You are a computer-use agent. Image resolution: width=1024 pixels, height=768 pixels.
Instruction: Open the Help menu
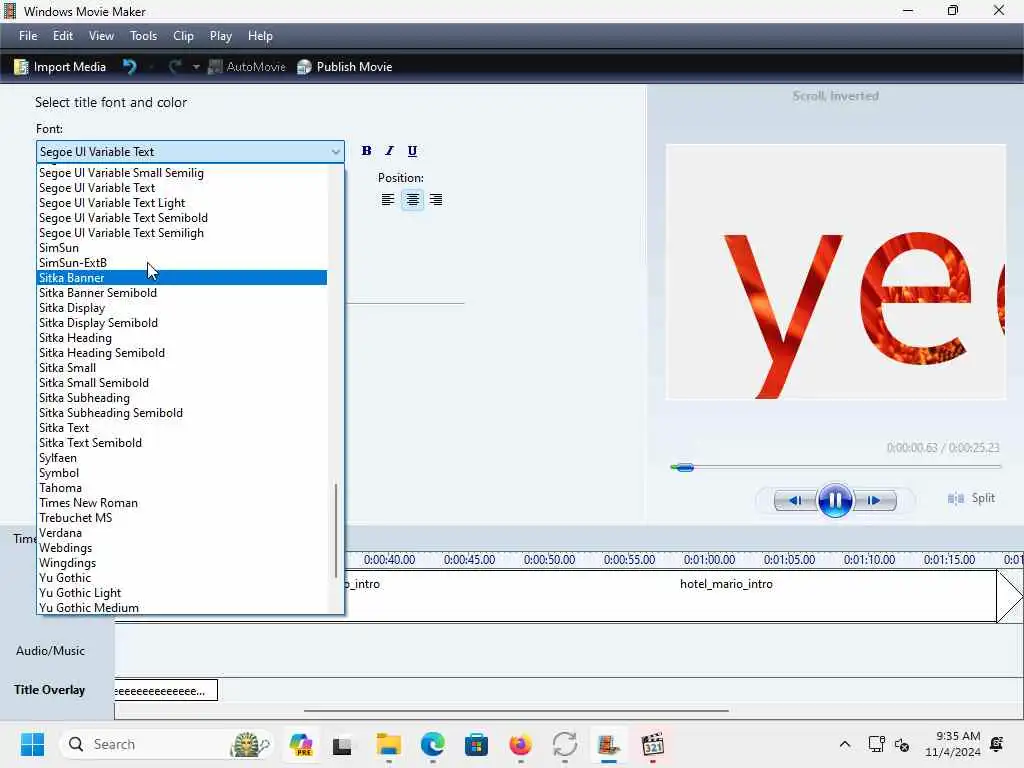260,36
